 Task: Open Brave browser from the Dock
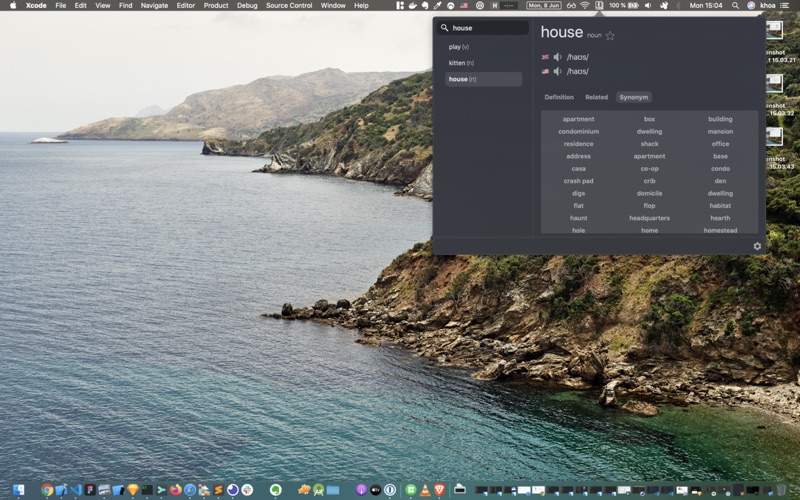[x=439, y=490]
